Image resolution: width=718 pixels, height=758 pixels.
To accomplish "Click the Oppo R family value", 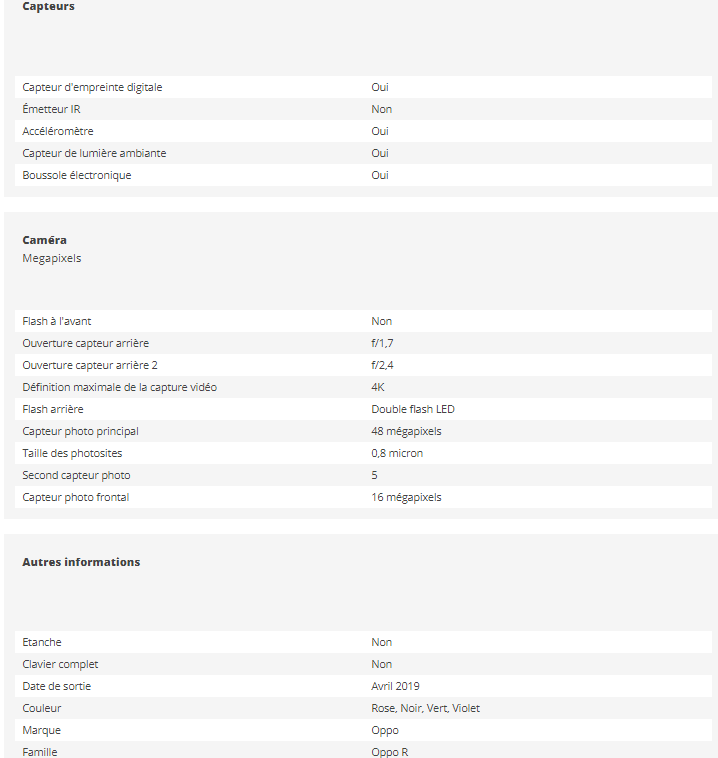I will tap(389, 752).
